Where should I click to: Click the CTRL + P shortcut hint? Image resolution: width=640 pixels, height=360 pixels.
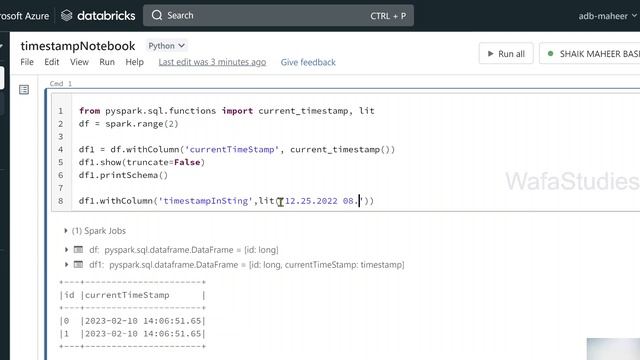point(388,16)
